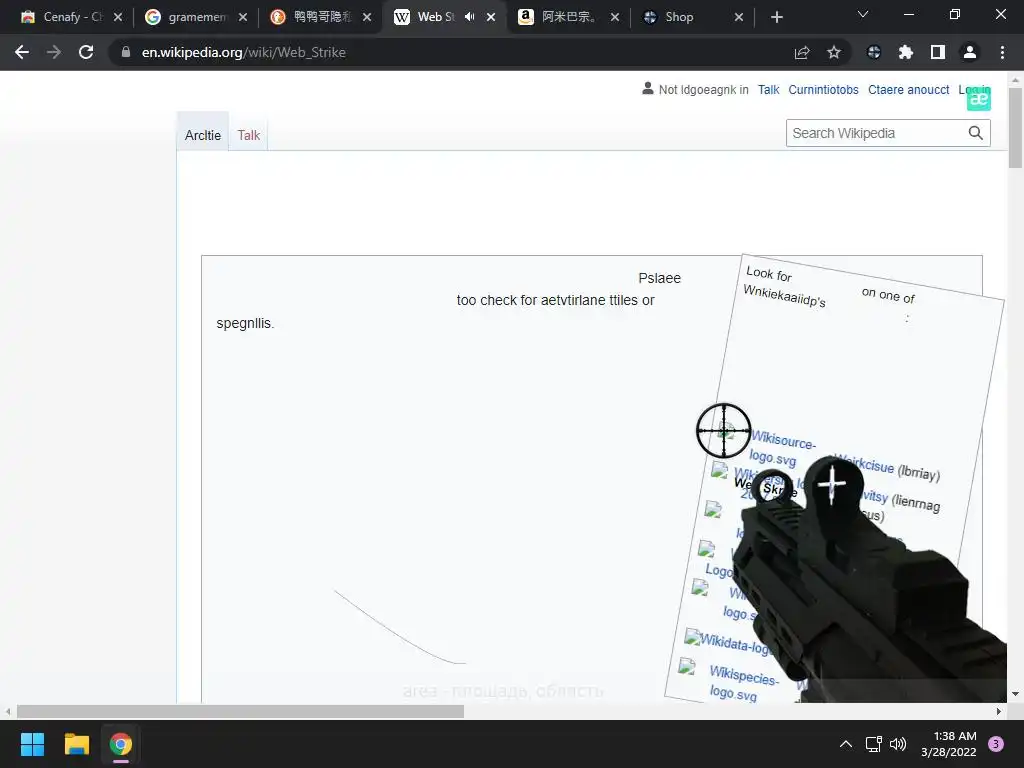Screen dimensions: 1024x768
Task: Open network settings in system tray
Action: (873, 744)
